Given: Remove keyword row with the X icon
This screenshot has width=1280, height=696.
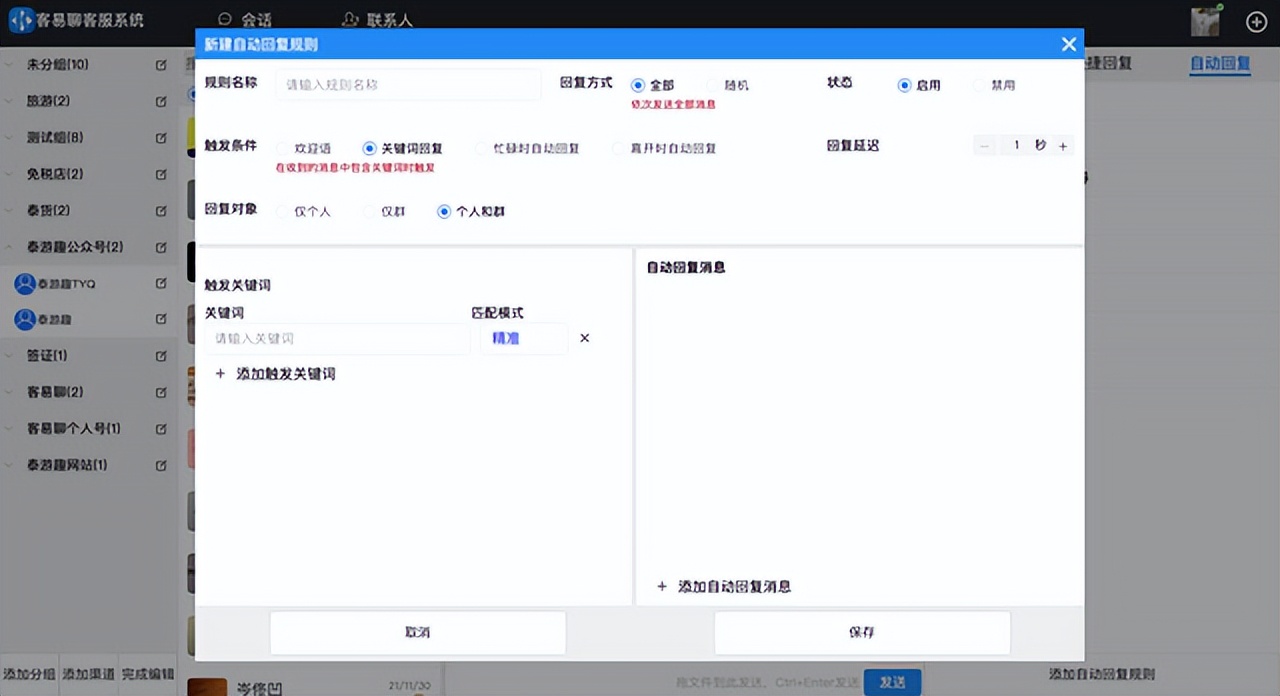Looking at the screenshot, I should tap(585, 338).
